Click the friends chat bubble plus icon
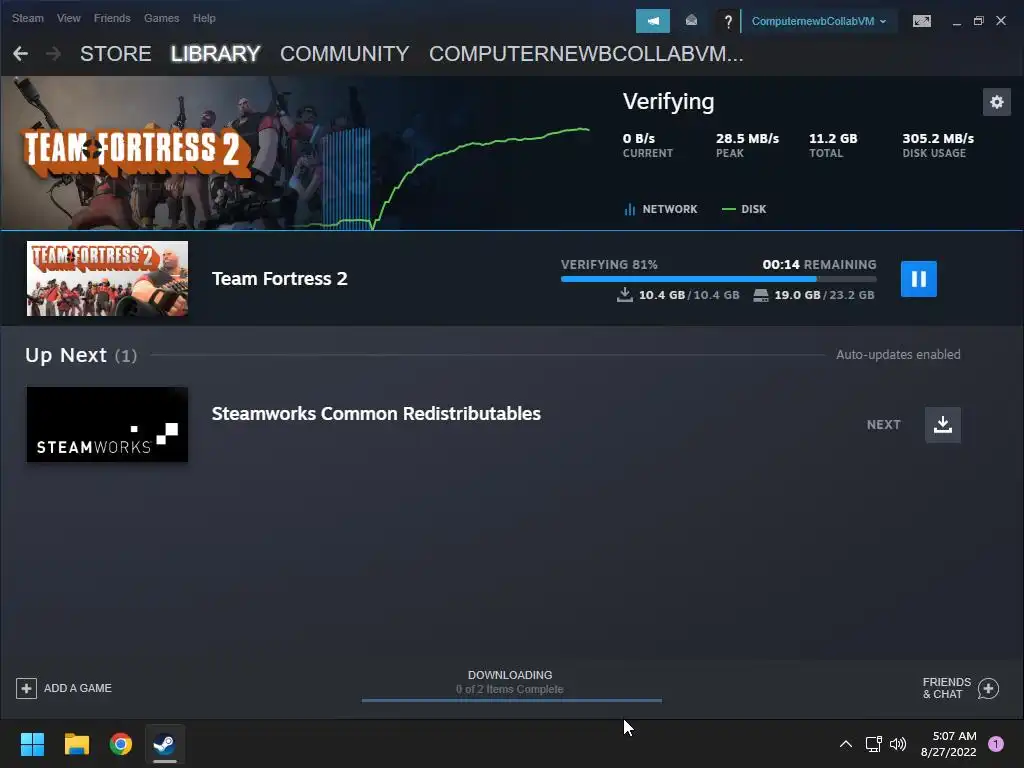 click(x=989, y=688)
